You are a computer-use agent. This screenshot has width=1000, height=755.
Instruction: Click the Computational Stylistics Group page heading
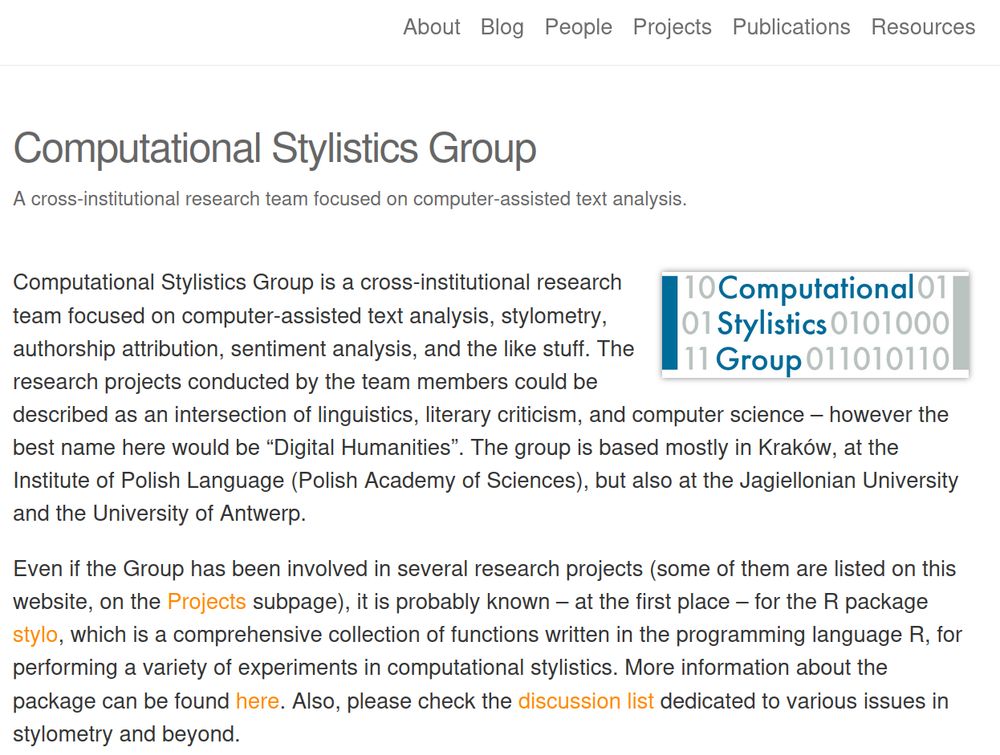coord(274,148)
